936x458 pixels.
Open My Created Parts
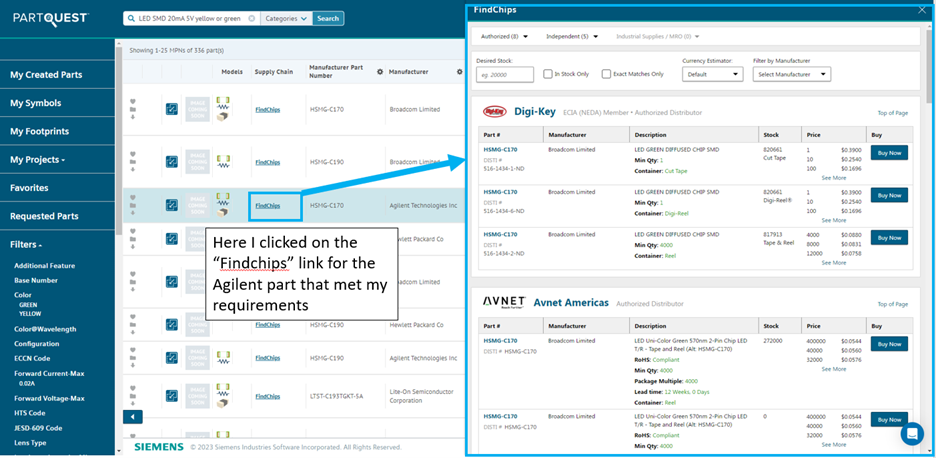(46, 75)
